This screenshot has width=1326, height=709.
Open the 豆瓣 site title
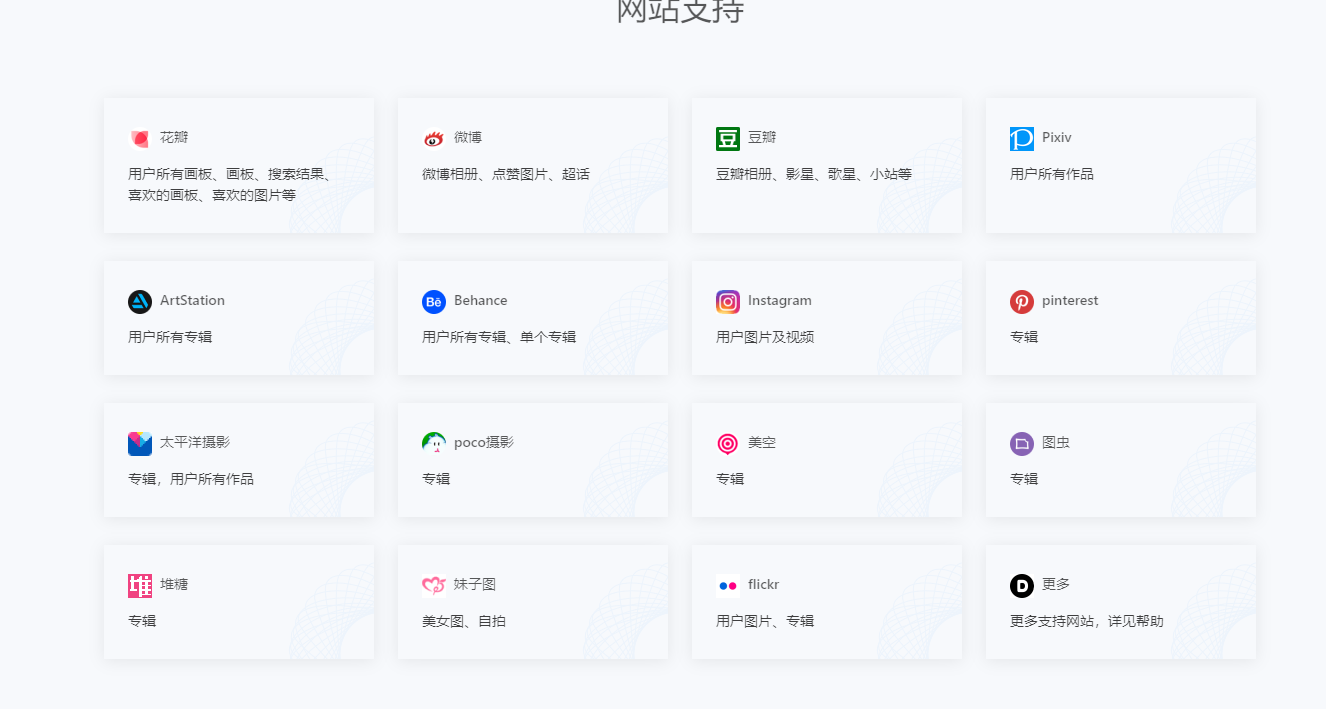[762, 137]
